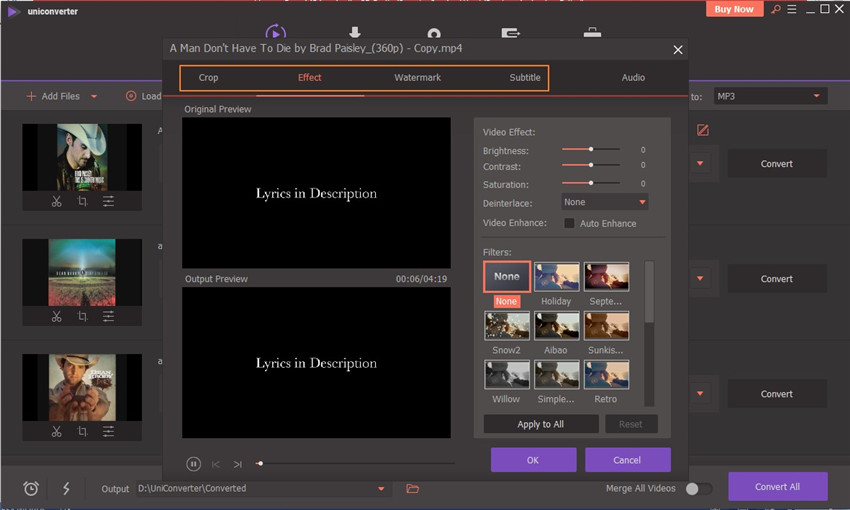
Task: Click the edit pencil icon beside output format
Action: click(703, 130)
